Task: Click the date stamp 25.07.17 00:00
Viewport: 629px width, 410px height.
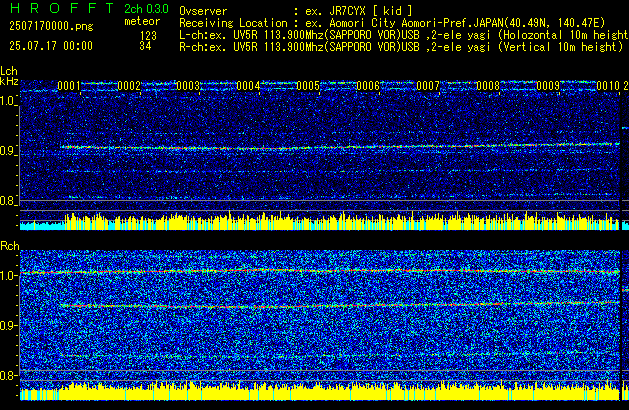Action: coord(51,46)
